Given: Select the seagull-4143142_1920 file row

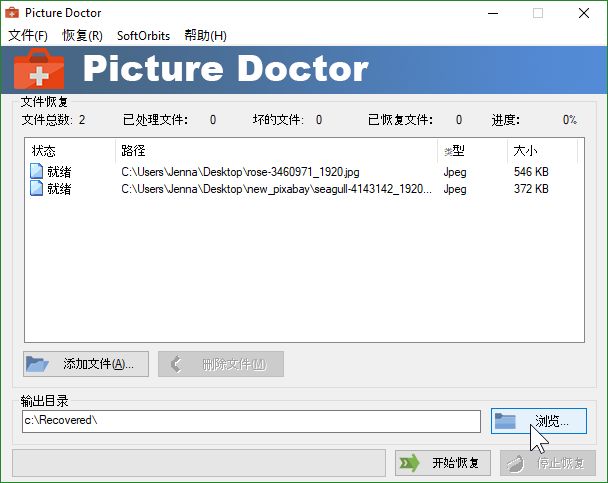Looking at the screenshot, I should [304, 189].
